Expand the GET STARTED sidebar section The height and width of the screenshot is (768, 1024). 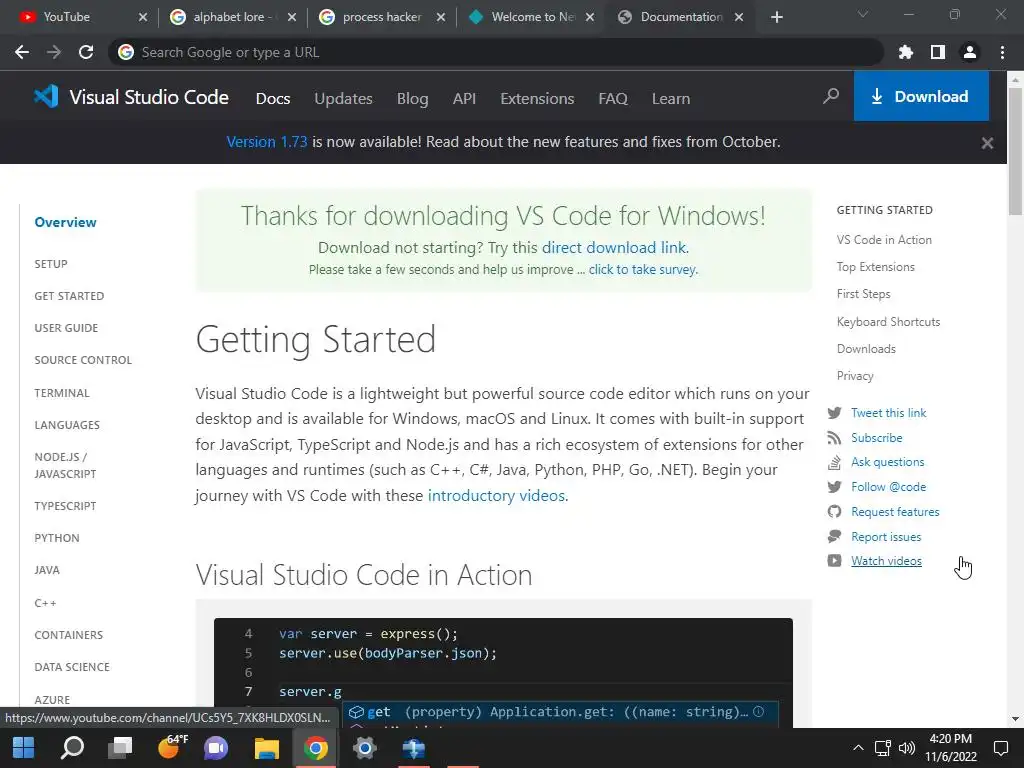pyautogui.click(x=69, y=296)
